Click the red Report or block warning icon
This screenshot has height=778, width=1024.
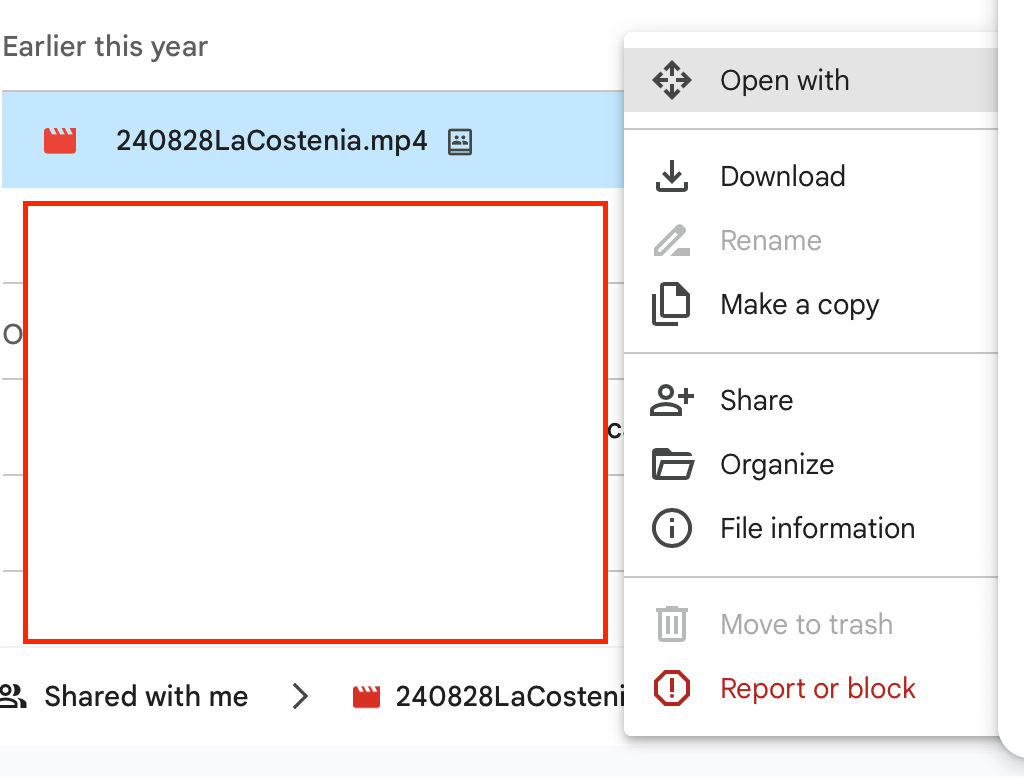(671, 688)
